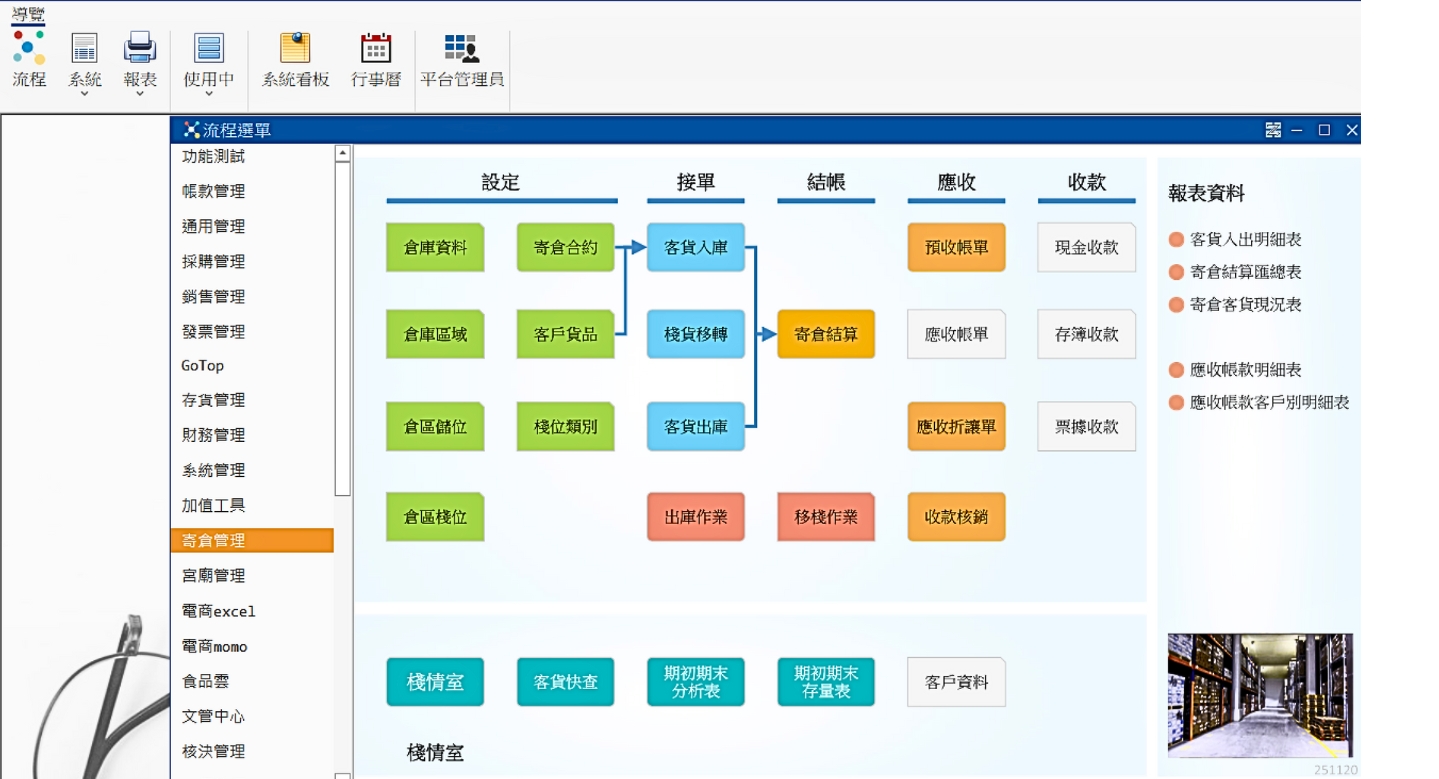Click the warehouse aisle photo thumbnail
The image size is (1439, 779).
coord(1260,695)
